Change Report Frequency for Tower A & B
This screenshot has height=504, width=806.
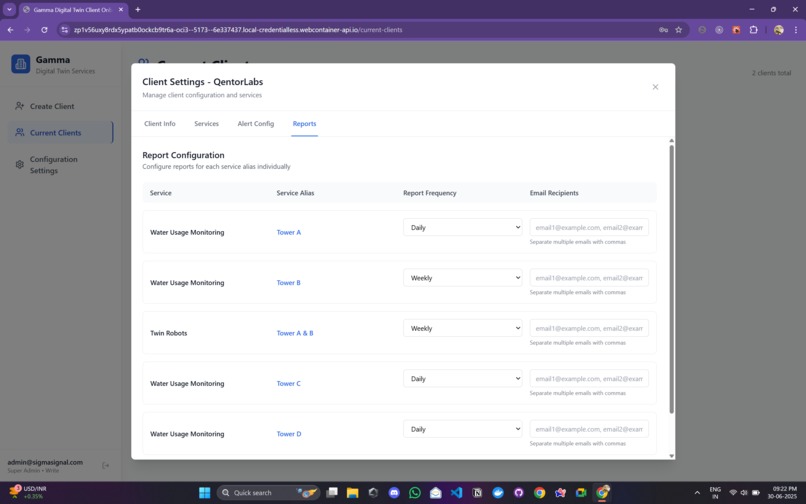[x=463, y=328]
